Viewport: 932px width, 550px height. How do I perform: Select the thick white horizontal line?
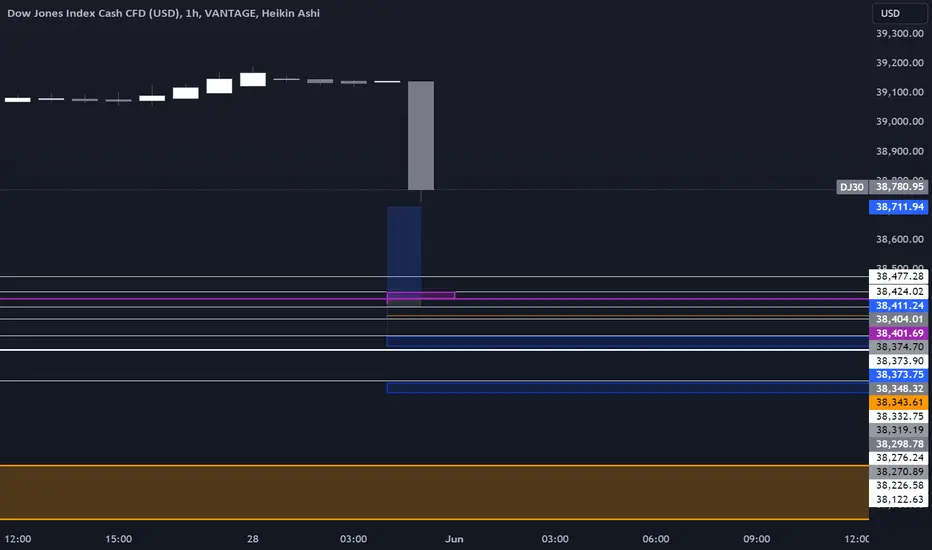click(x=434, y=350)
